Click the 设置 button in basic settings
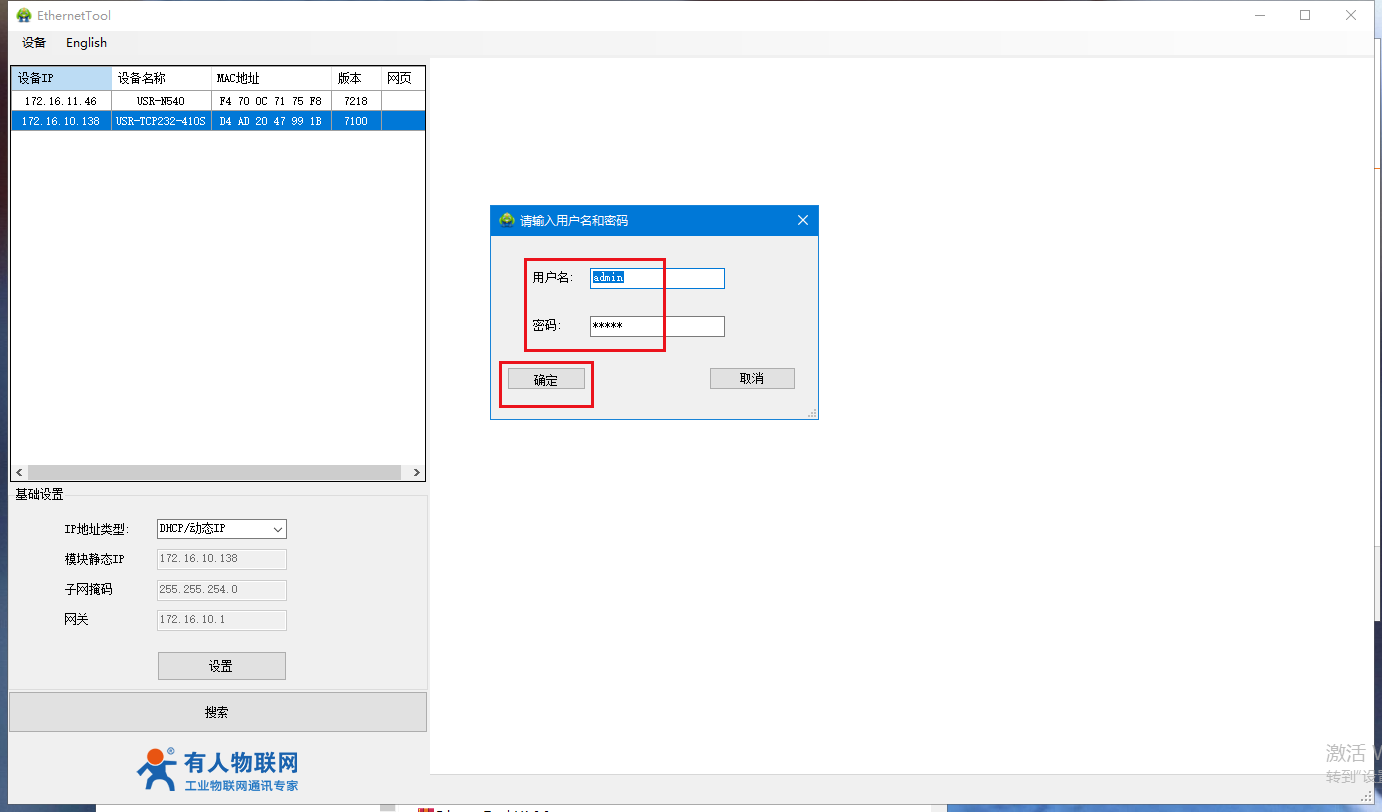Viewport: 1382px width, 812px height. tap(221, 666)
